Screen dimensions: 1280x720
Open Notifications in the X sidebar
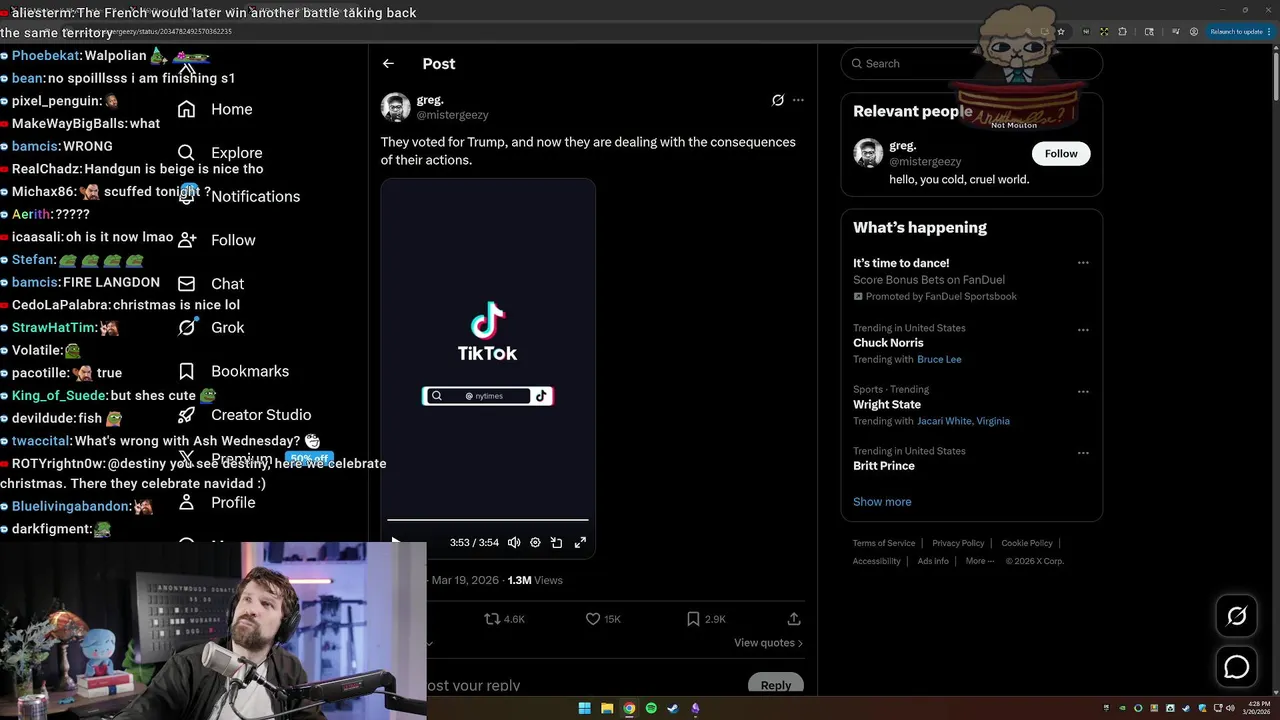click(238, 196)
